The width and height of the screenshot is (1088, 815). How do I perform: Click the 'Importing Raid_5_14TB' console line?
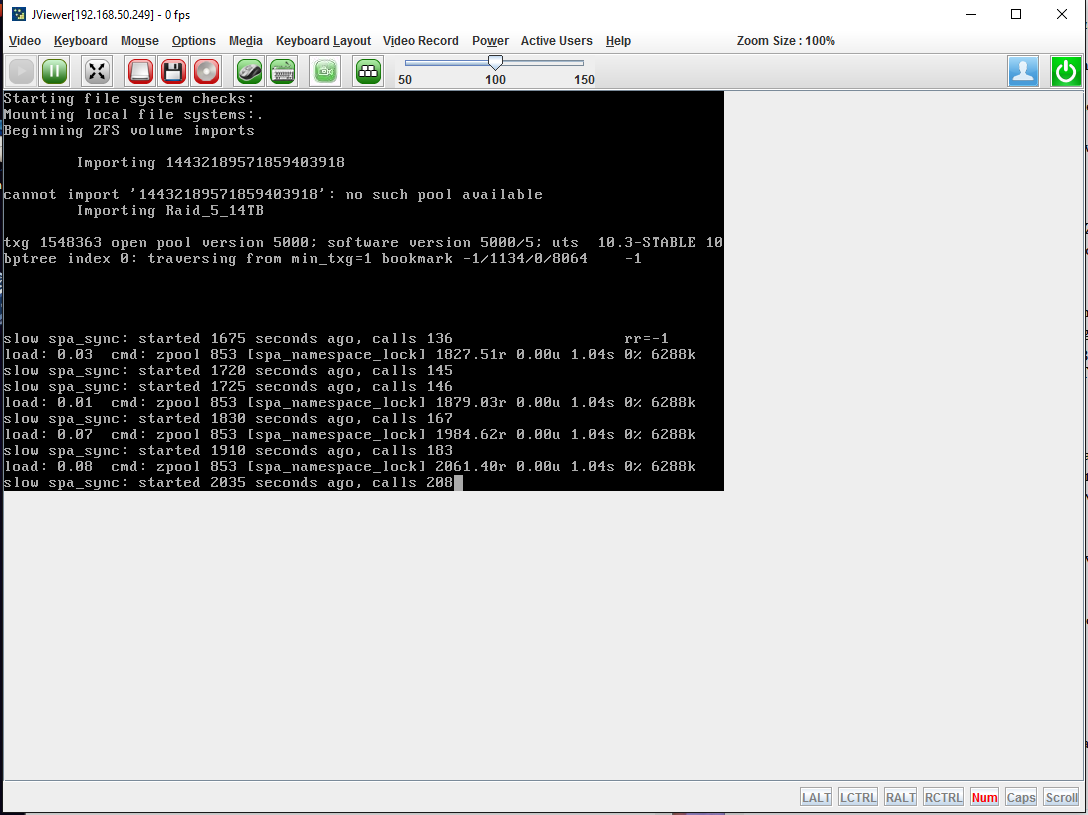pyautogui.click(x=170, y=210)
